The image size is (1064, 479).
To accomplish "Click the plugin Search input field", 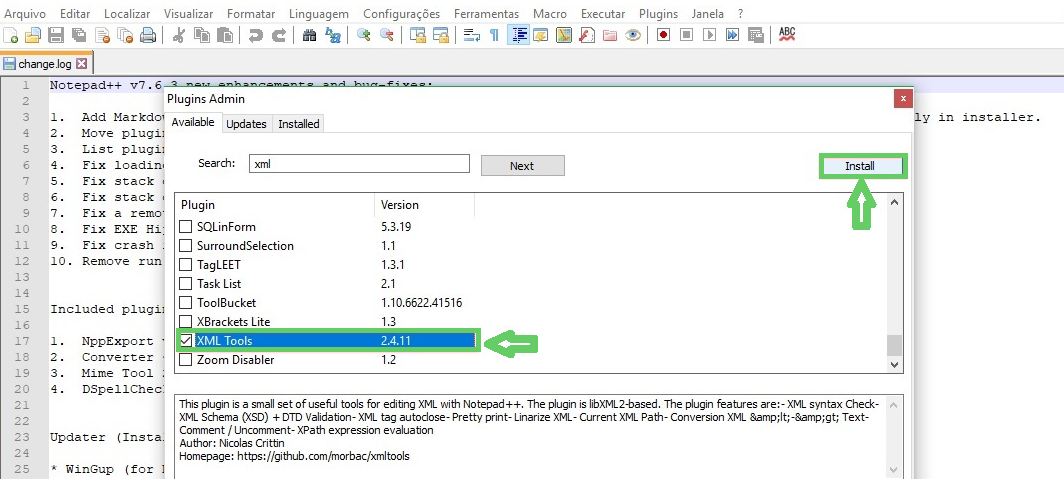I will click(359, 164).
